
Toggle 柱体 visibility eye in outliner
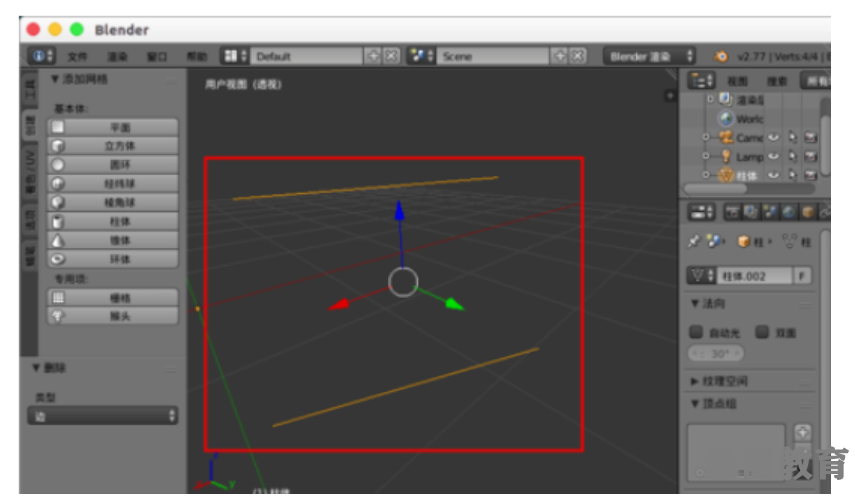pyautogui.click(x=773, y=175)
